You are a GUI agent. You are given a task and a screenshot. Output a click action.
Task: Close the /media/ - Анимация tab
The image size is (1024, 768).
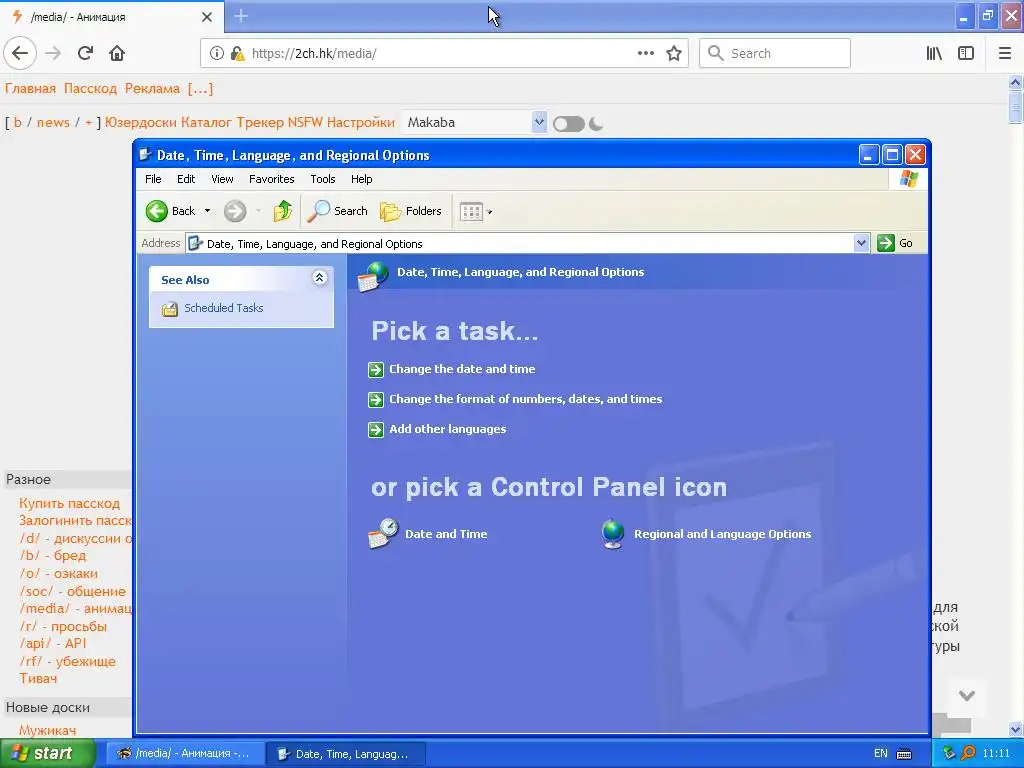(206, 16)
